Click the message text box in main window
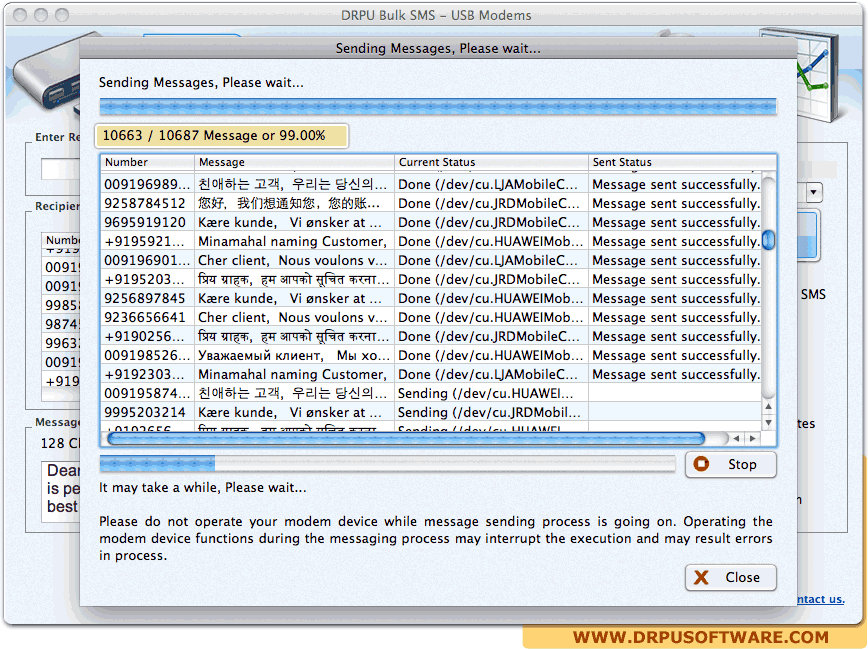This screenshot has height=649, width=868. 61,492
